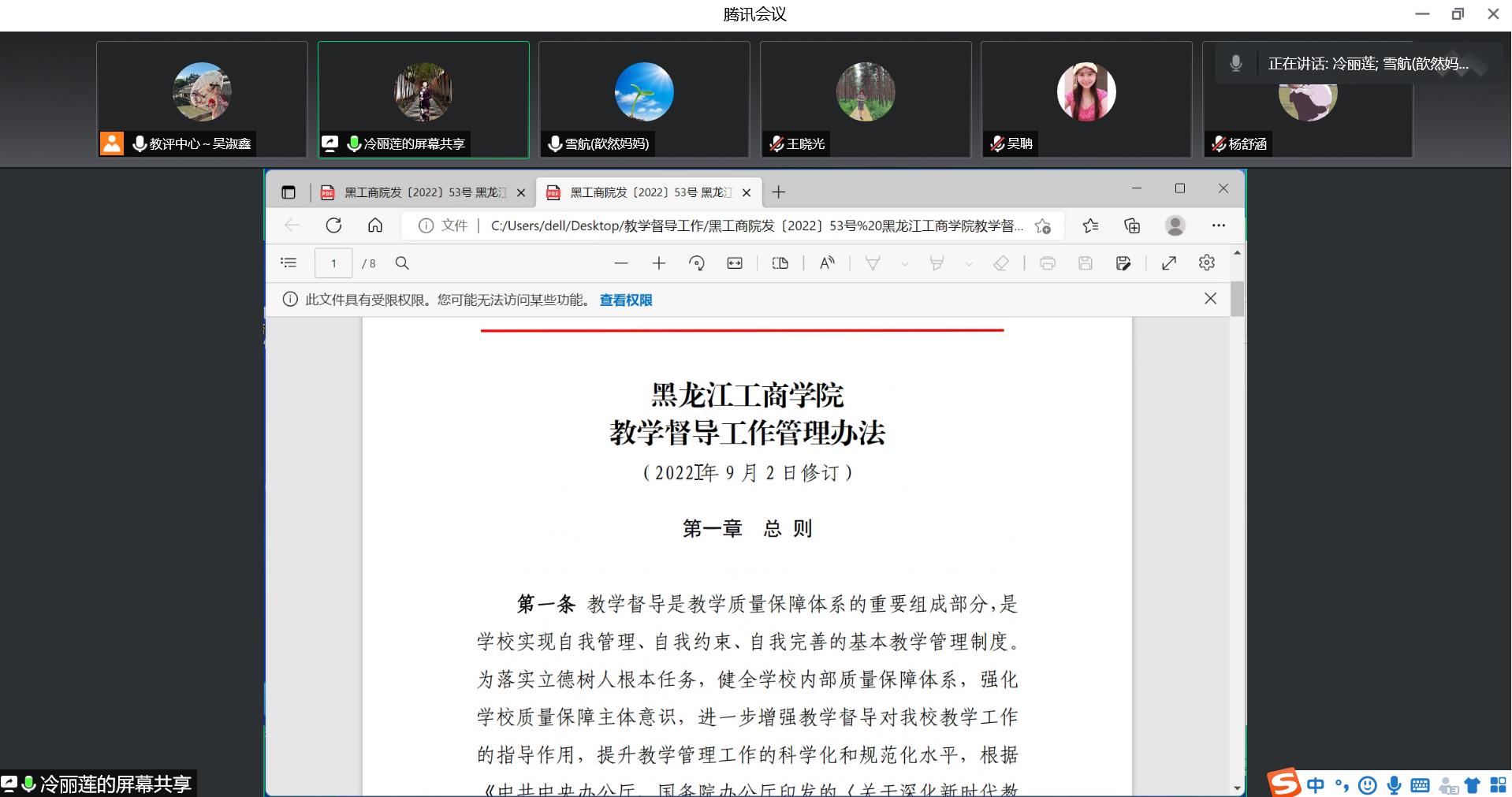Screen dimensions: 1512x797
Task: Open a new browser tab
Action: (778, 192)
